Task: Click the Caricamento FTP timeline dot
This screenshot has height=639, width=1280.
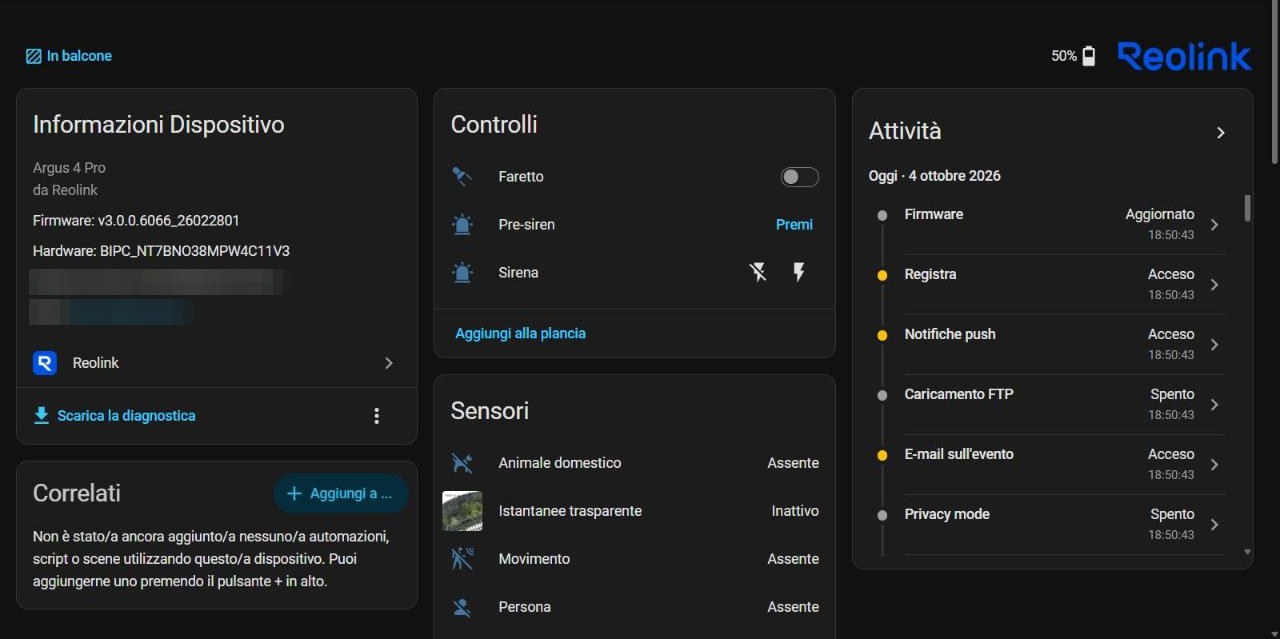Action: [x=882, y=395]
